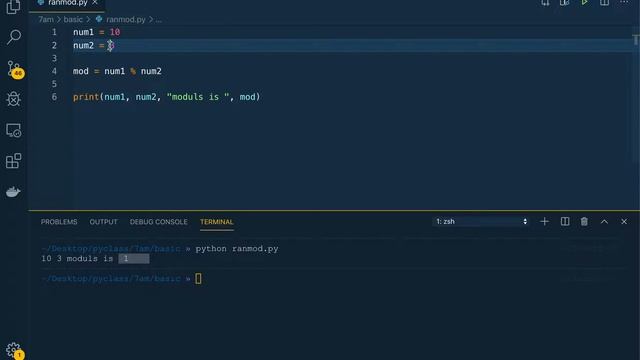640x360 pixels.
Task: Run the Python file with play icon
Action: point(584,3)
